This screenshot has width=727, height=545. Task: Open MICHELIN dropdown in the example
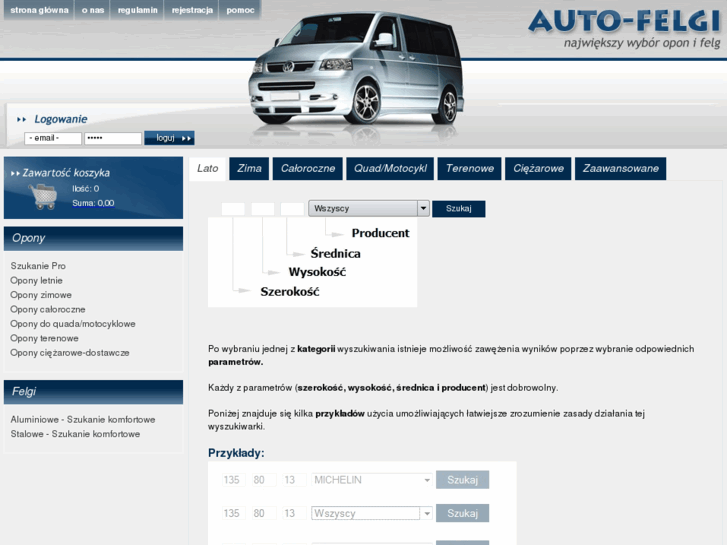(x=372, y=480)
